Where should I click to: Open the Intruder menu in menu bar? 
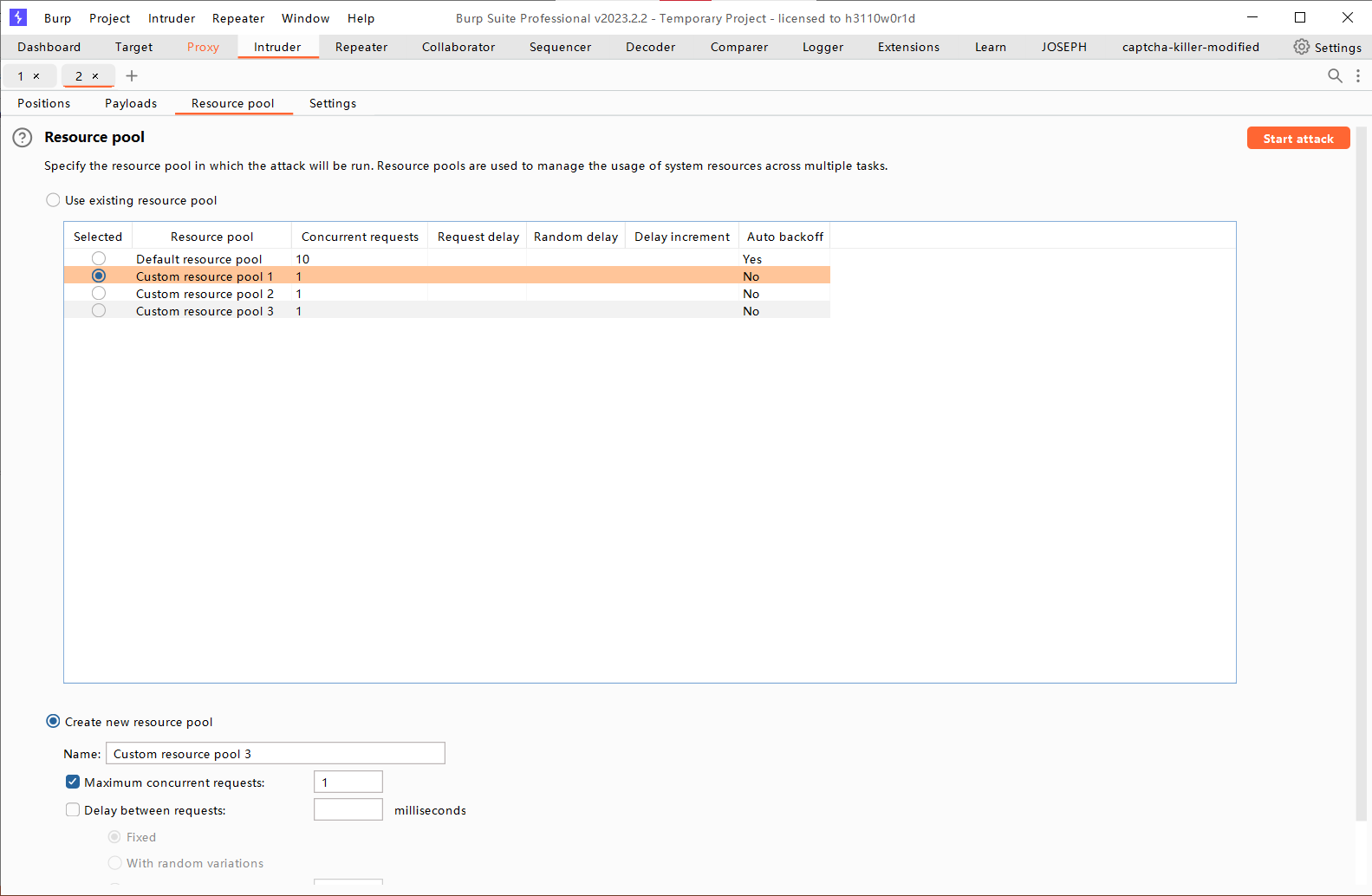(x=172, y=18)
